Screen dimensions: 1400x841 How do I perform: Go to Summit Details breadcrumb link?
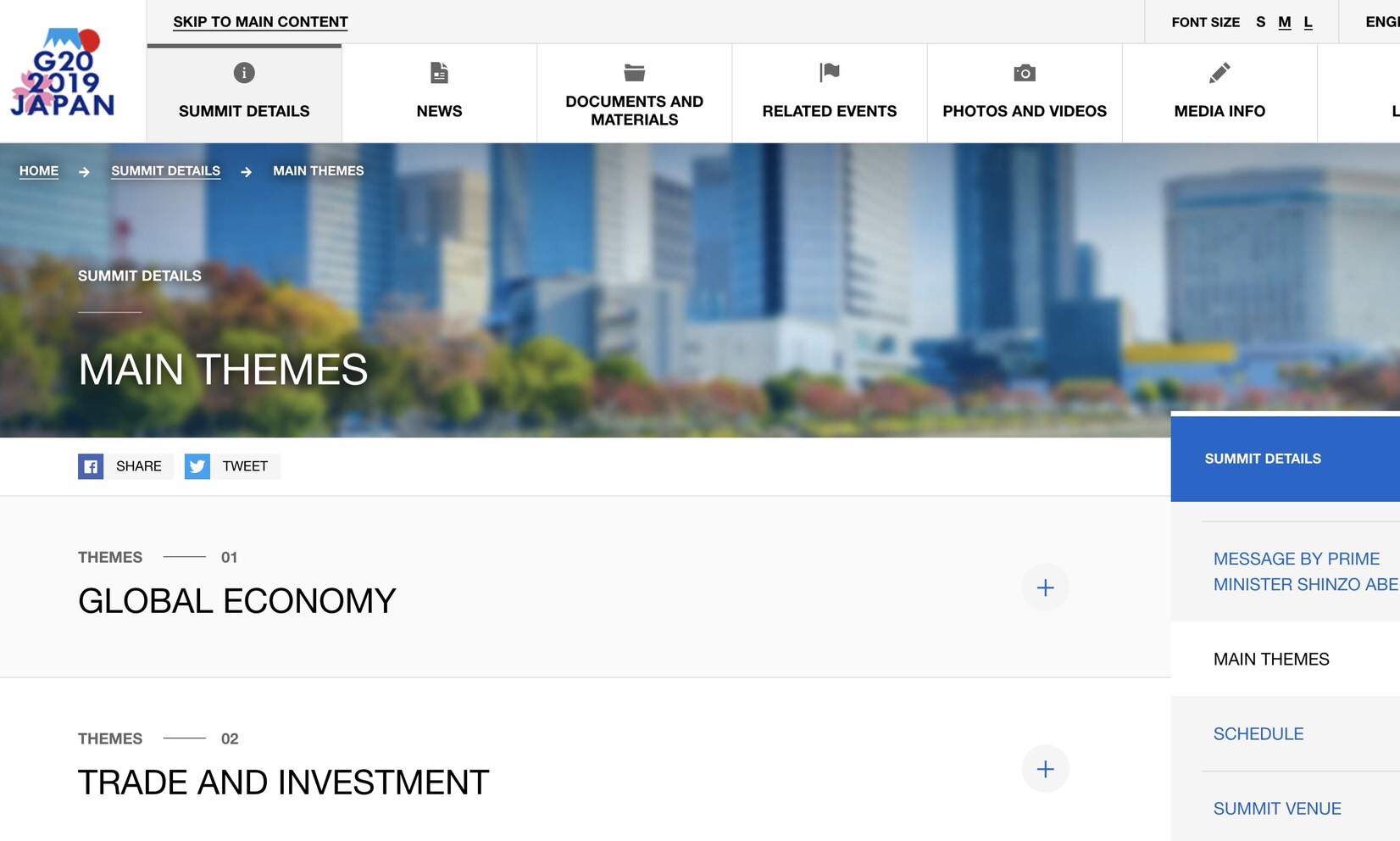coord(165,170)
